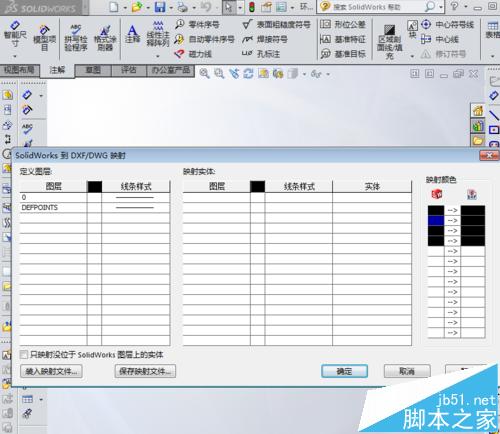Screen dimensions: 500x434
Task: Expand the Save dropdown arrow
Action: click(x=171, y=7)
